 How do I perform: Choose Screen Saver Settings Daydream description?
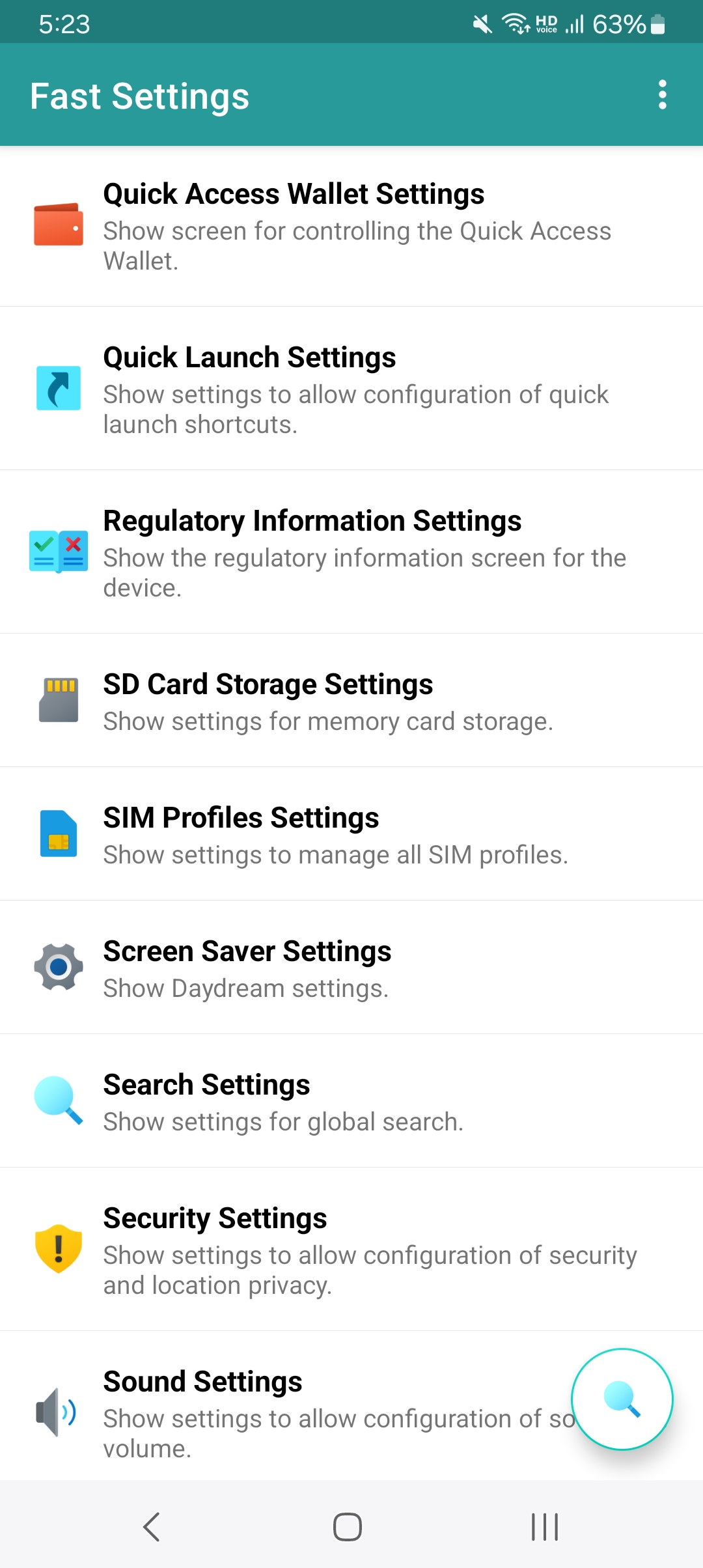[x=246, y=988]
